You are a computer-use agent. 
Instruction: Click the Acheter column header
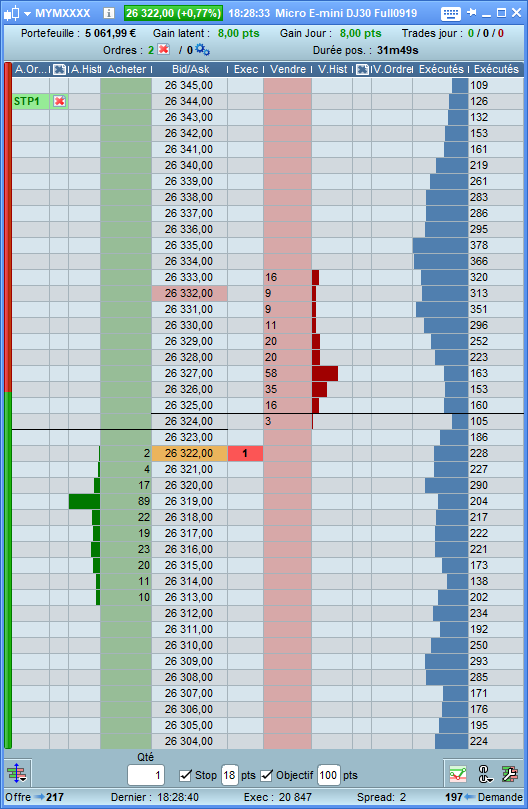coord(126,69)
